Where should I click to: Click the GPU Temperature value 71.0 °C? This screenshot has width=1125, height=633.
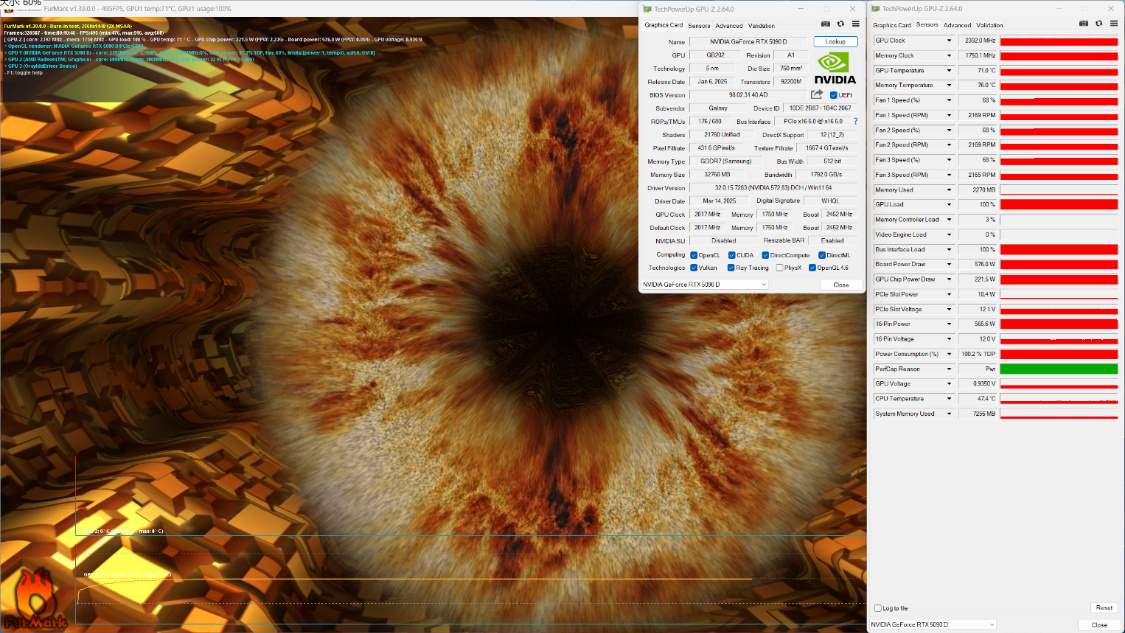tap(978, 70)
